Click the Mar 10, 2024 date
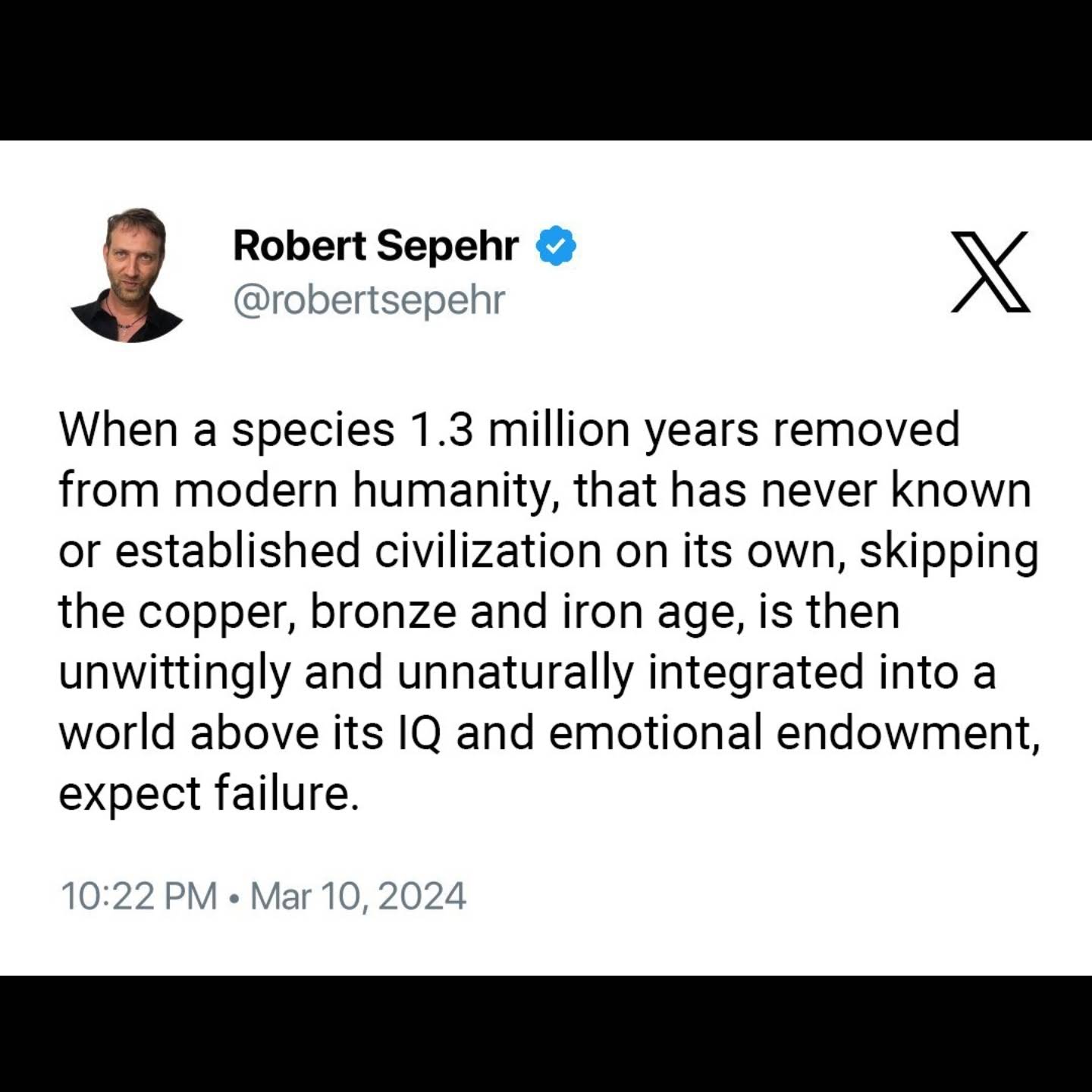The image size is (1092, 1092). click(358, 896)
